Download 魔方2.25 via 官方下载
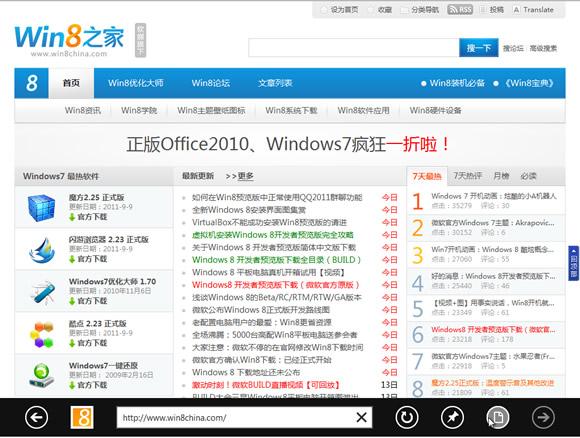Image resolution: width=580 pixels, height=438 pixels. click(88, 217)
